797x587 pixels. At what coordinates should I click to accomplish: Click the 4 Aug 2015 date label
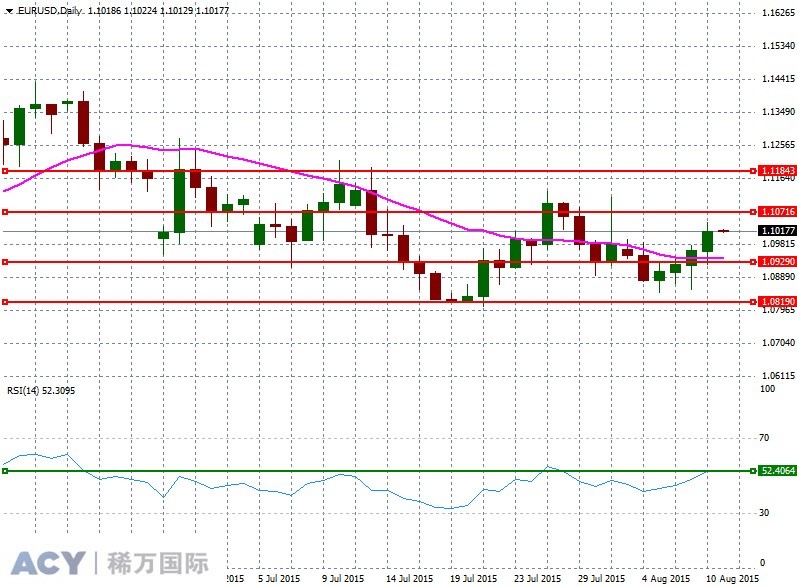pos(666,578)
